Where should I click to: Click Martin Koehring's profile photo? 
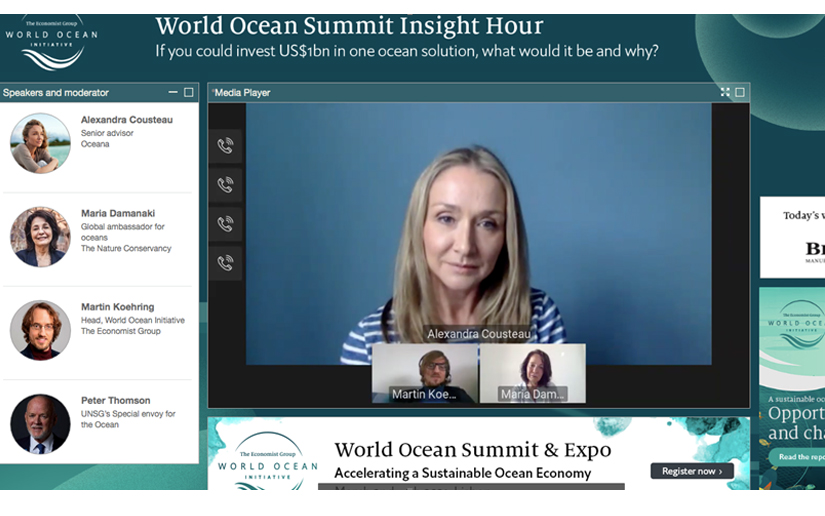[41, 330]
